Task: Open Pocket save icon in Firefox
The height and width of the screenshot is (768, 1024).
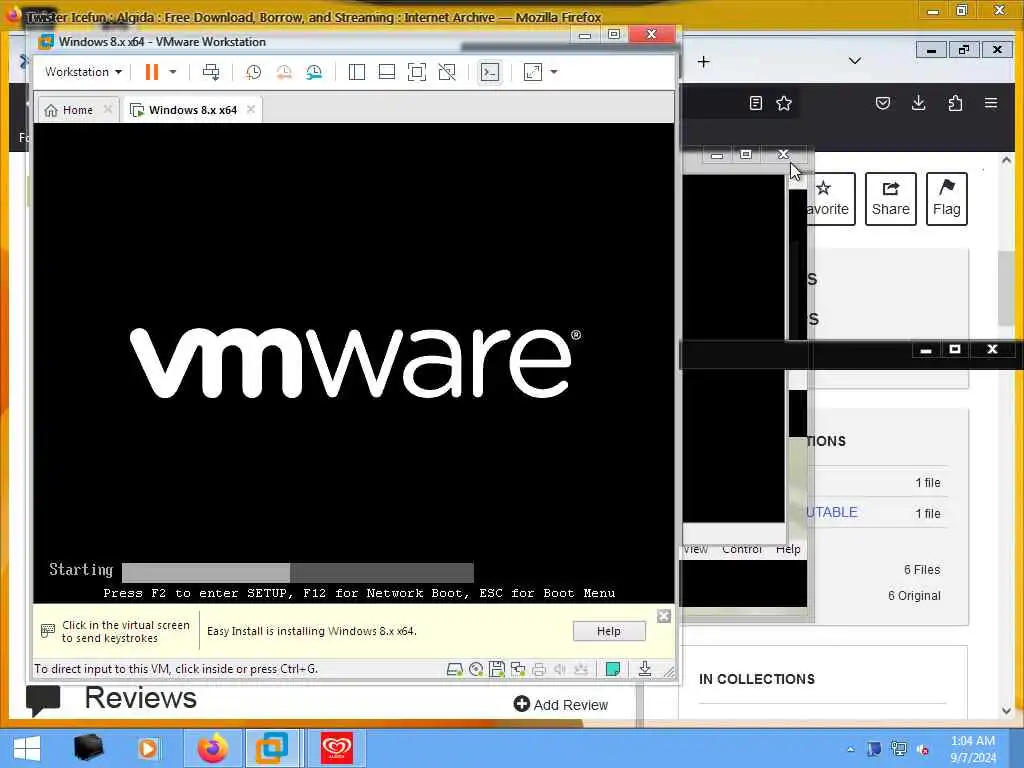Action: [883, 103]
